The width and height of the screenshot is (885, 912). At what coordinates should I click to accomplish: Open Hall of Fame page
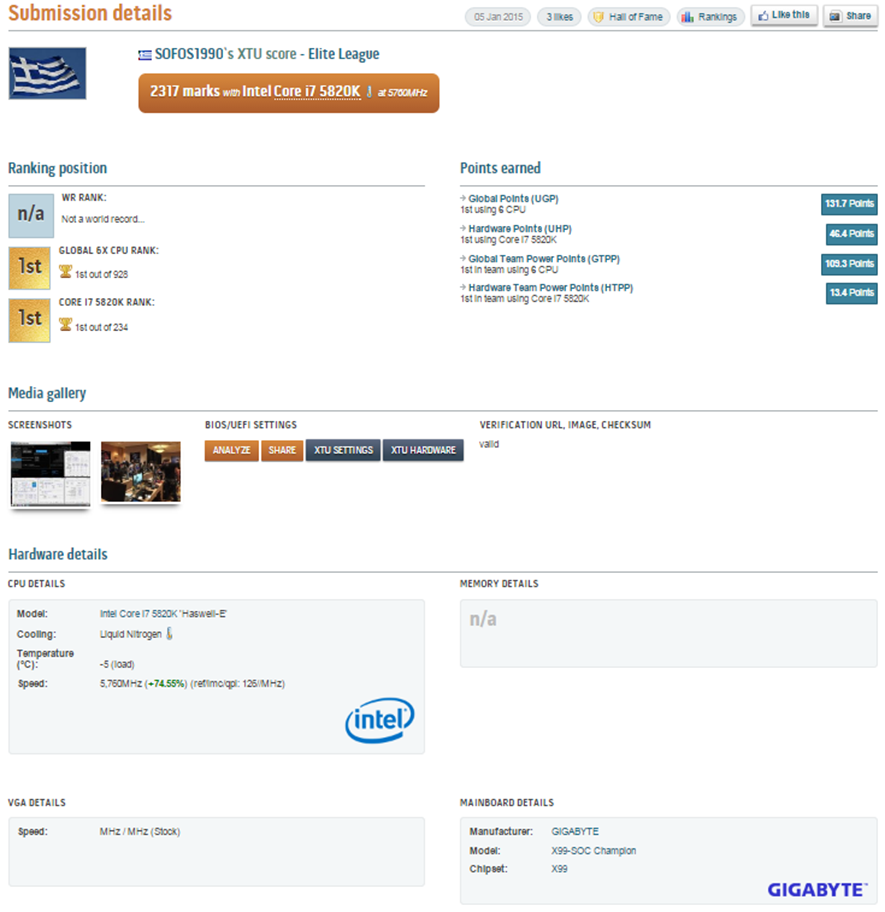point(629,17)
